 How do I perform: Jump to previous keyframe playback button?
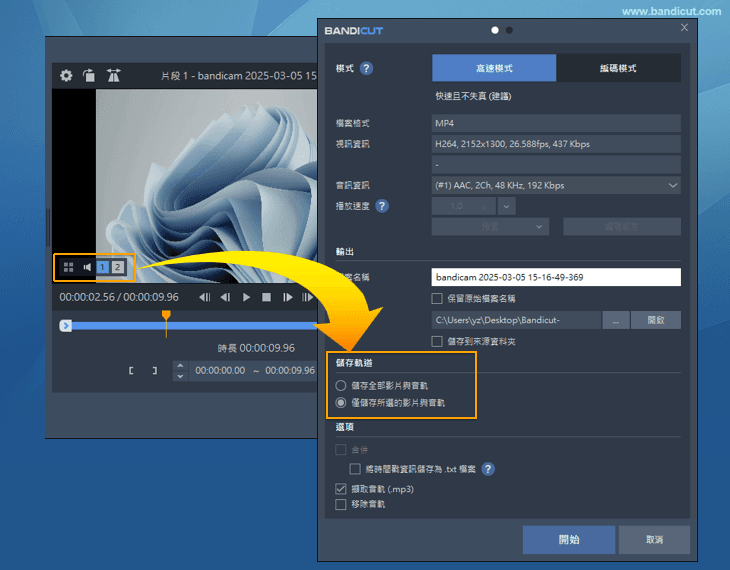tap(205, 297)
